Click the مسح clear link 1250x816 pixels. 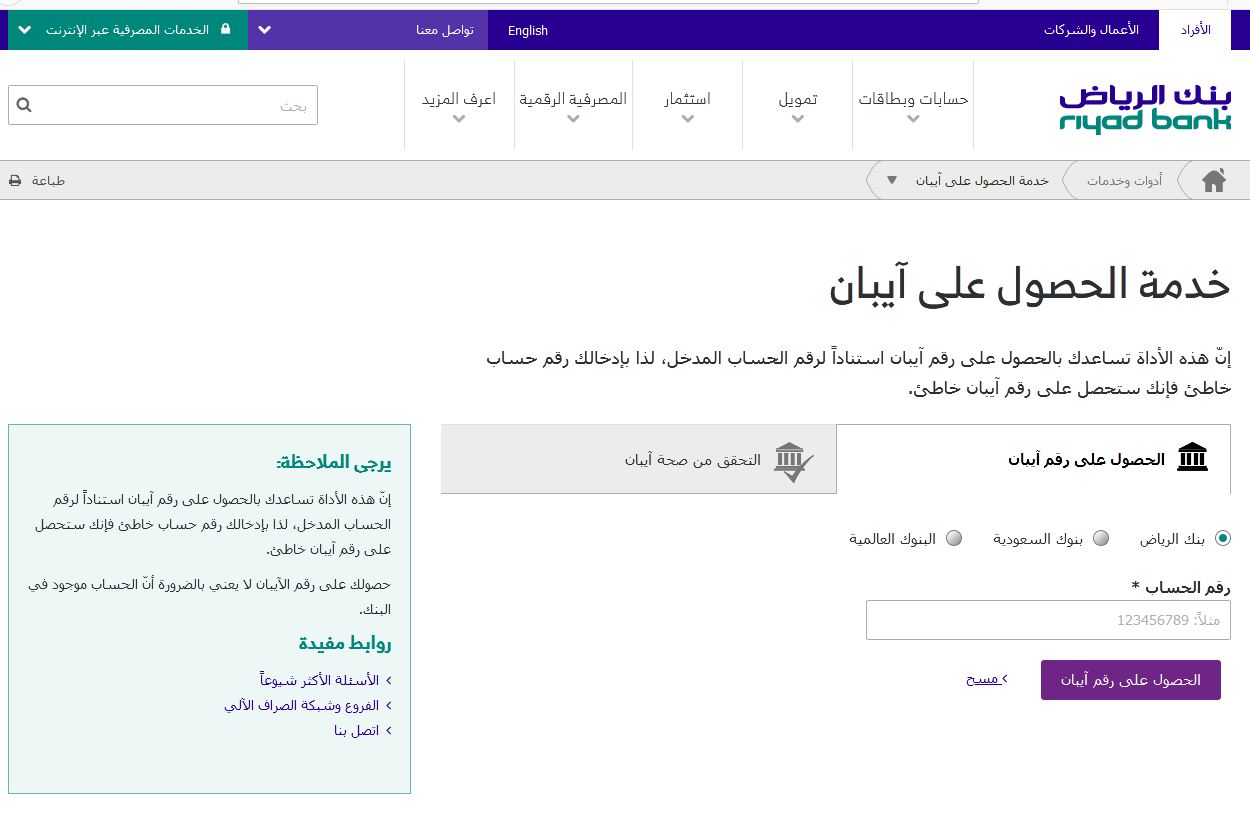pyautogui.click(x=985, y=678)
